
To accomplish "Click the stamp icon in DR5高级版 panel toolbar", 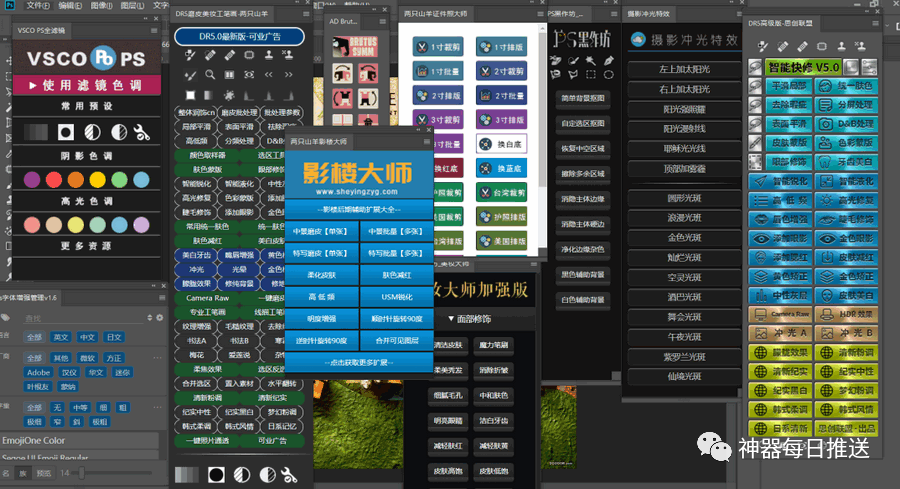I will click(841, 46).
